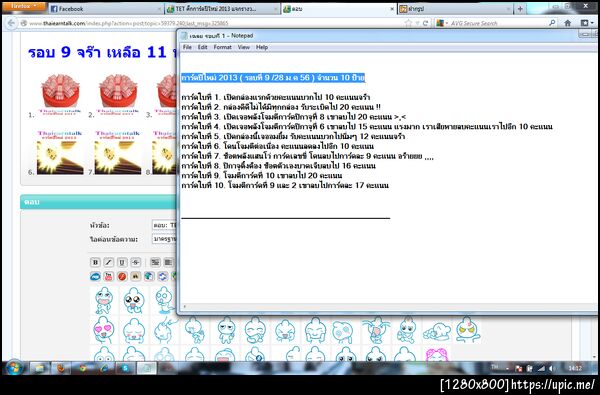Switch to the TET 2013 browser tab
The height and width of the screenshot is (395, 600).
coord(222,8)
